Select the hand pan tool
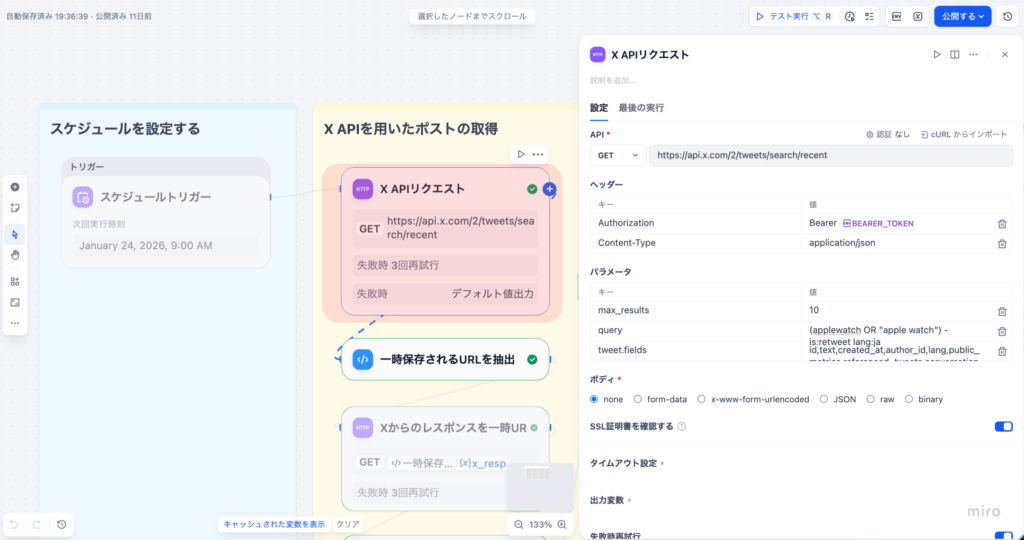The width and height of the screenshot is (1024, 540). [x=15, y=255]
